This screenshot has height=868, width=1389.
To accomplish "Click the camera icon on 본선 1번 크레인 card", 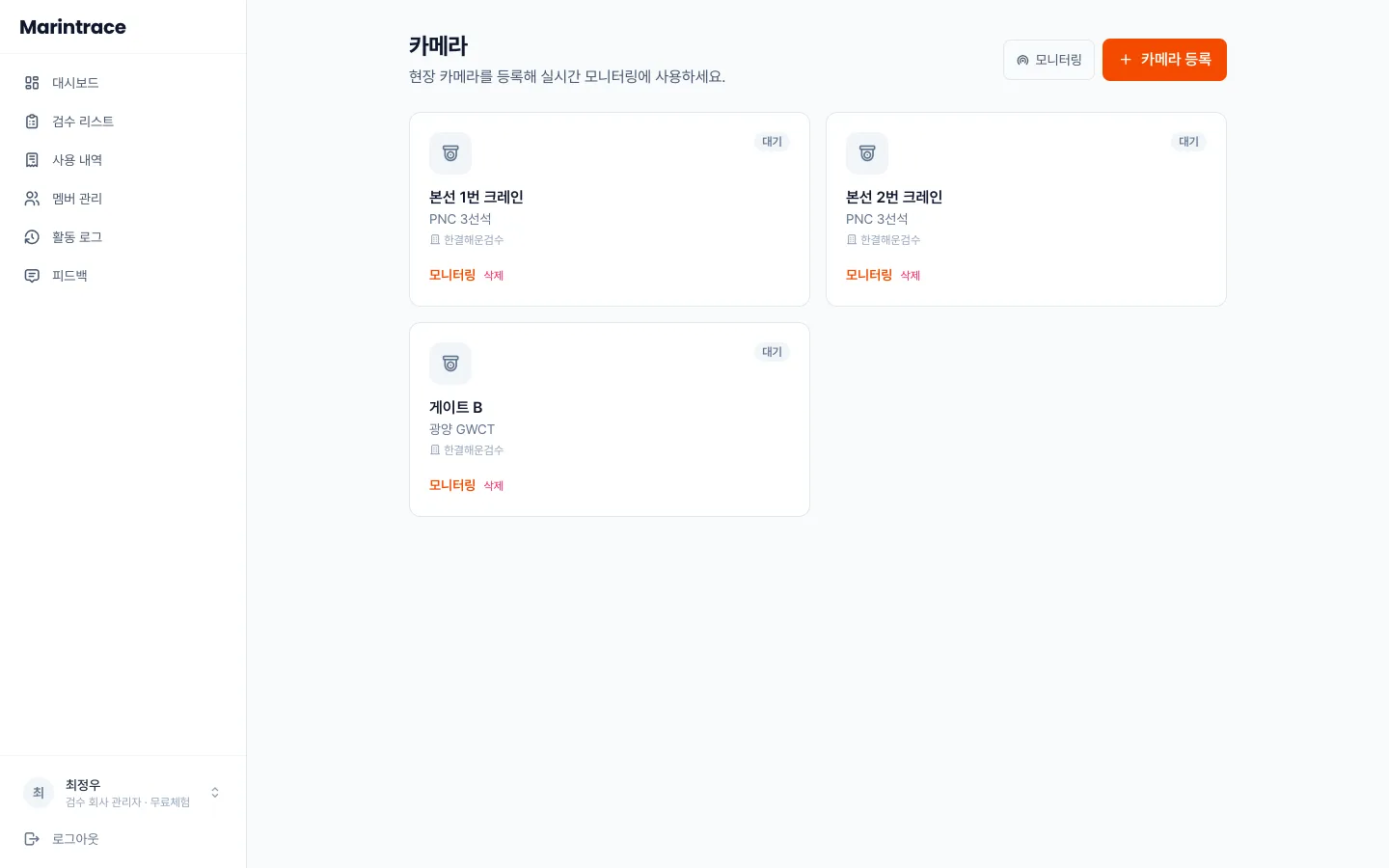I will pos(450,153).
